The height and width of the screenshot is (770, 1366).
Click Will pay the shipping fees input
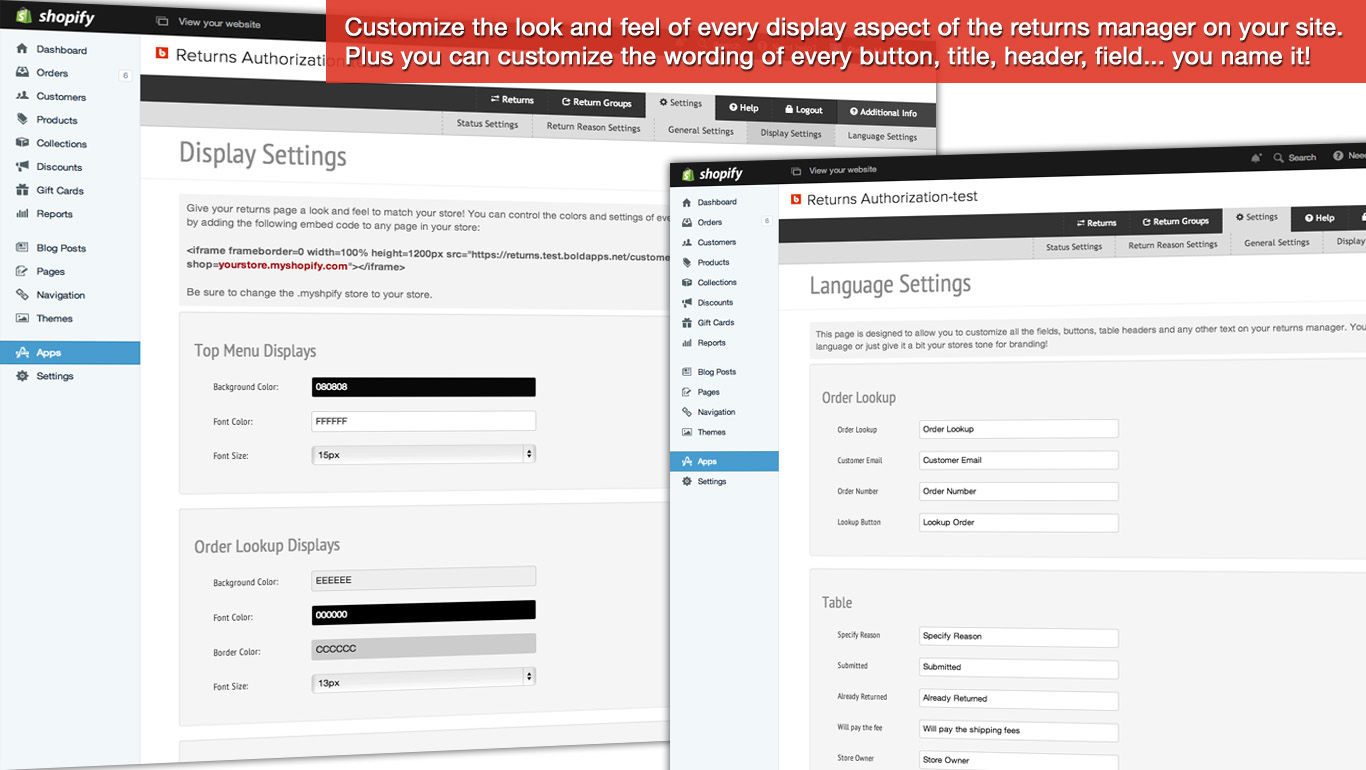1018,730
